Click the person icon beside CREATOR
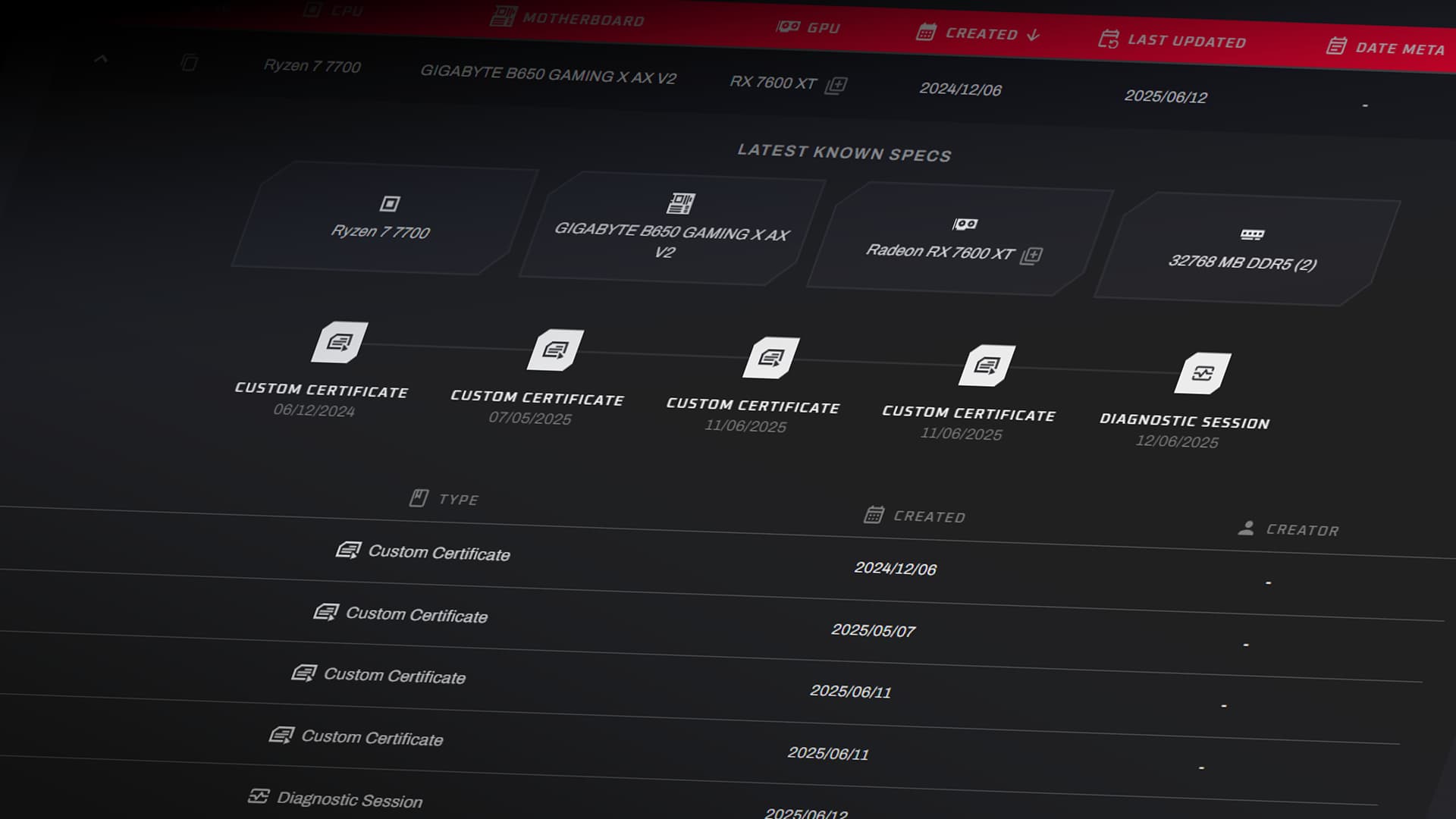Viewport: 1456px width, 819px height. coord(1246,528)
